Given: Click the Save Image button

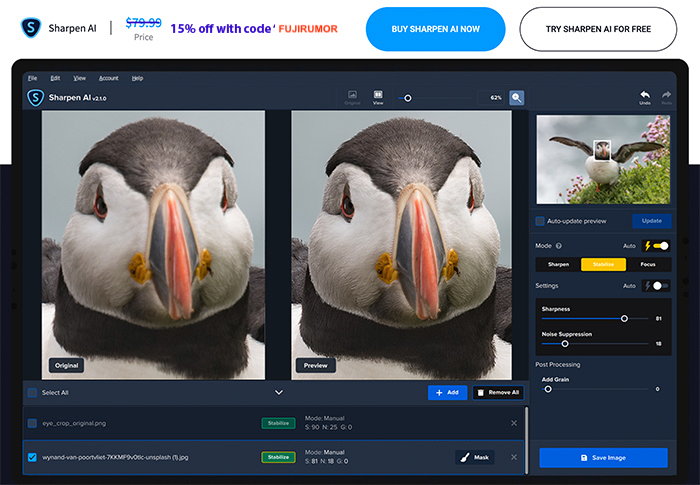Looking at the screenshot, I should pos(603,458).
